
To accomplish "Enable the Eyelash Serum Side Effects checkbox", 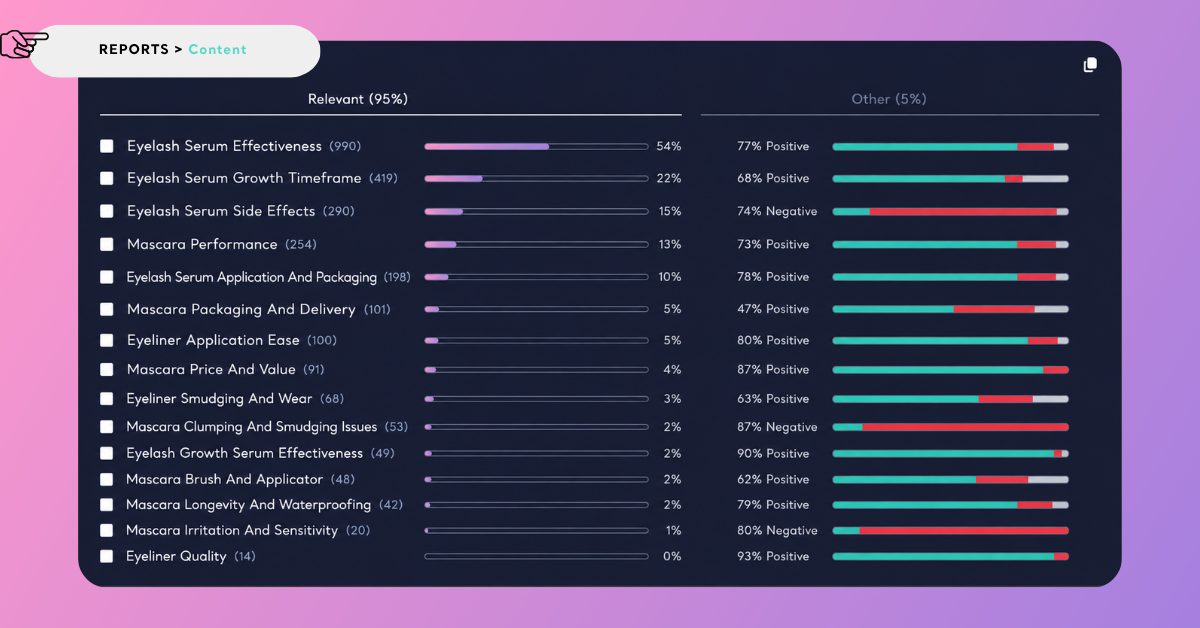I will tap(107, 211).
